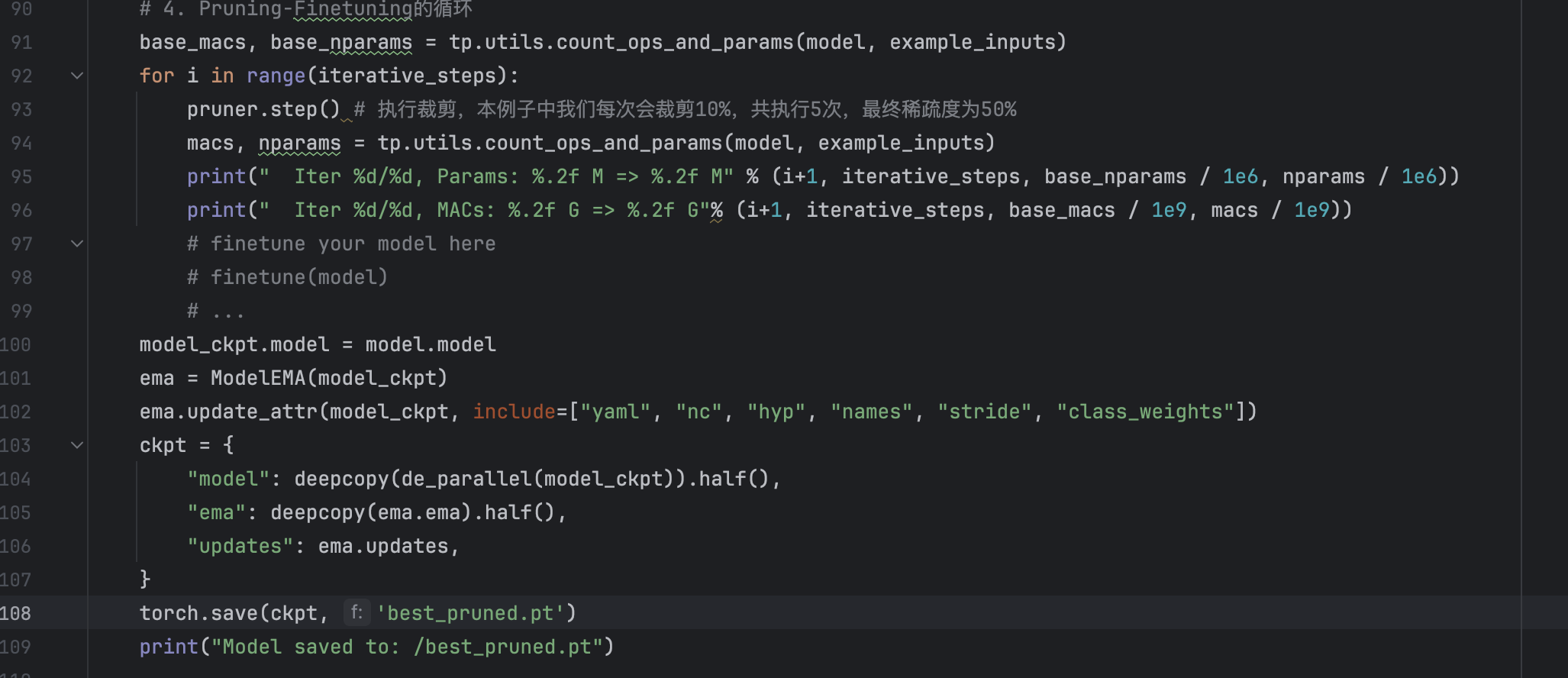
Task: Click closing brace on line 107
Action: (145, 580)
